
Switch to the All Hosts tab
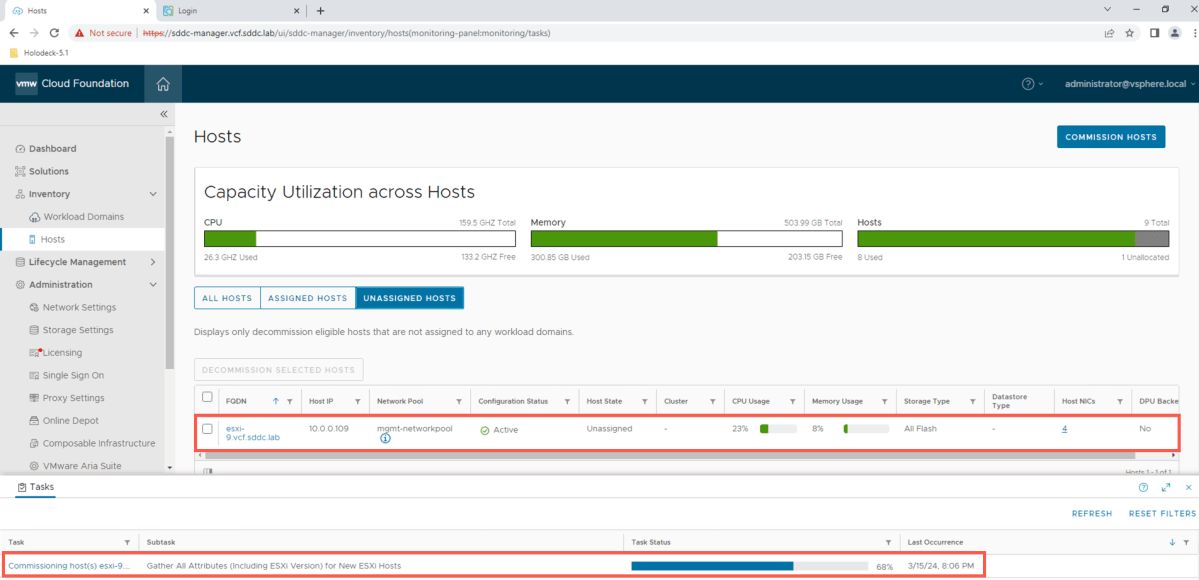[x=227, y=298]
